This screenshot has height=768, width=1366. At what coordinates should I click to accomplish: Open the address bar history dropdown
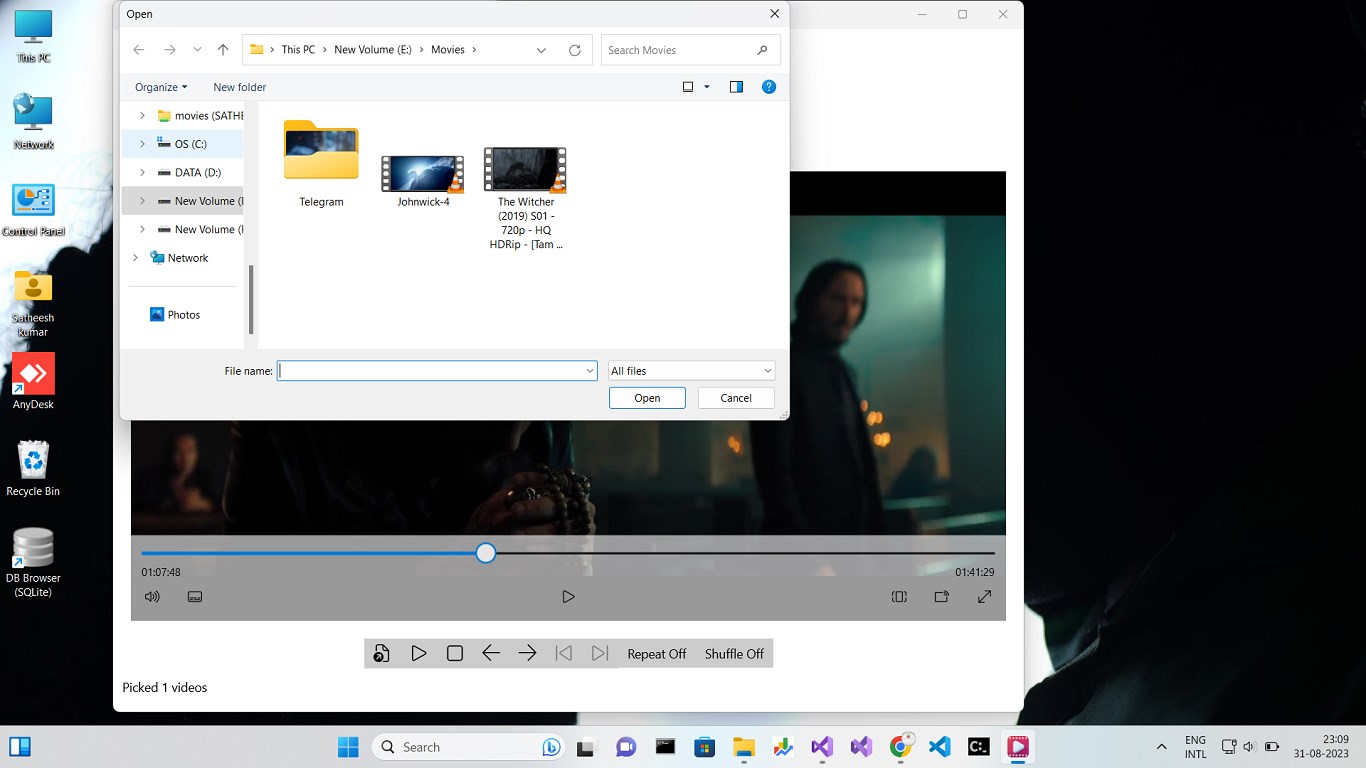click(541, 50)
